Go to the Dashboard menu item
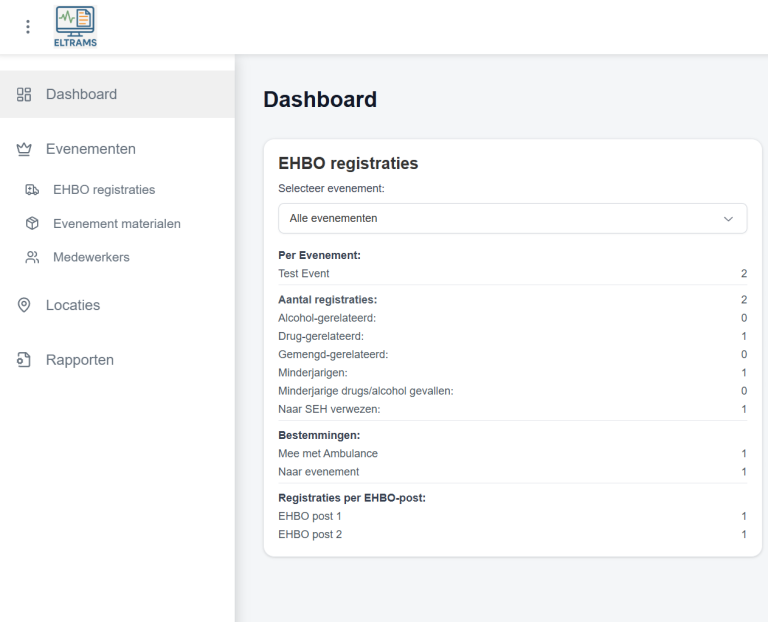Screen dimensions: 768x622 [81, 95]
